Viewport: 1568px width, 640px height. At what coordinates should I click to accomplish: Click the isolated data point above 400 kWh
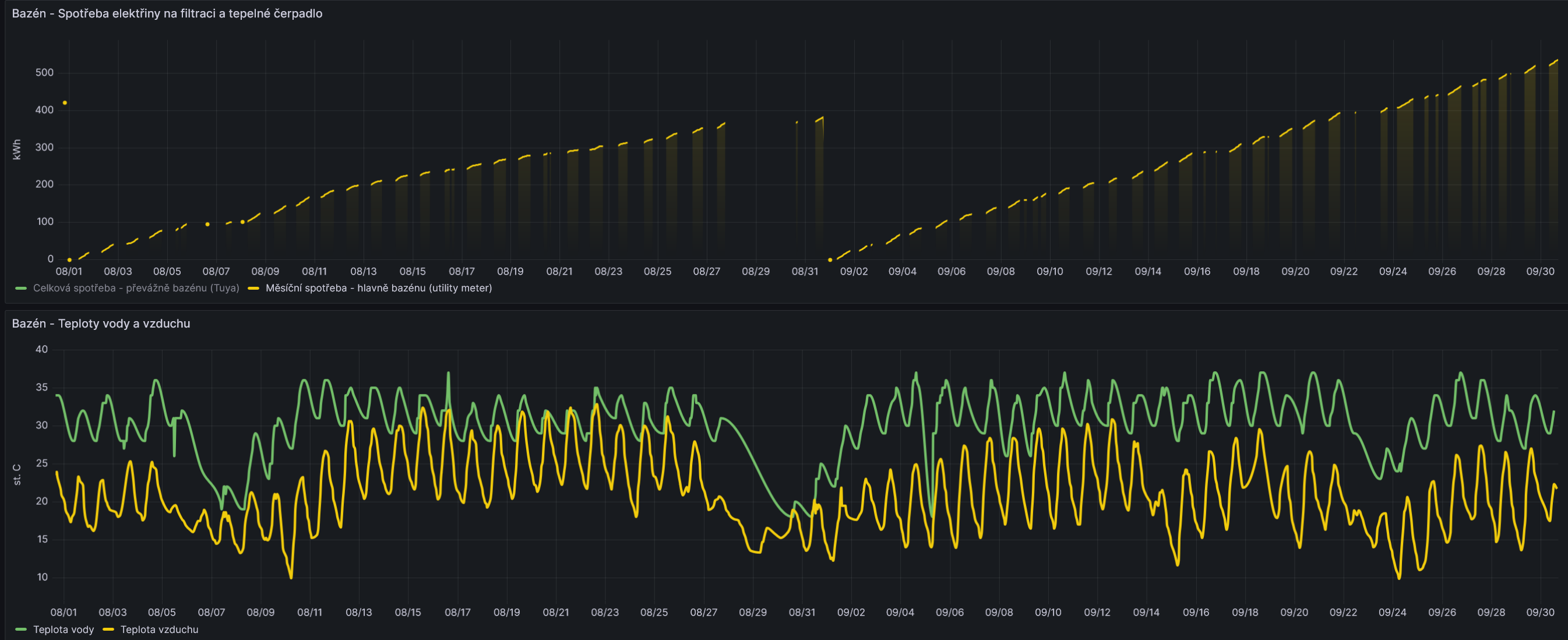point(65,103)
